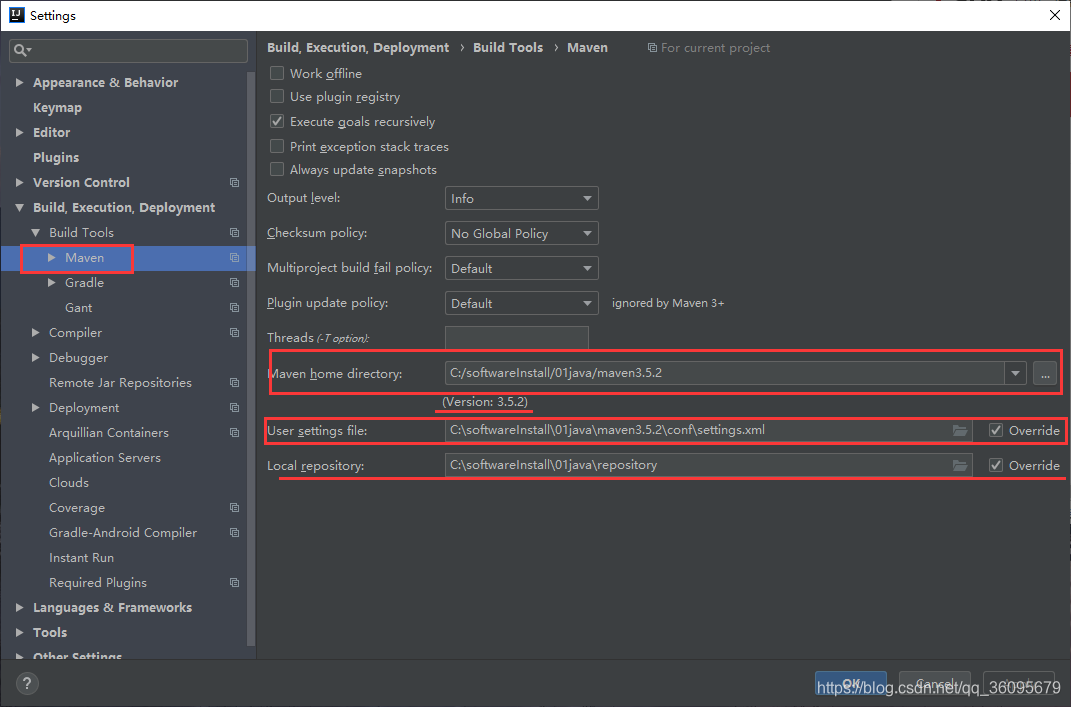Image resolution: width=1071 pixels, height=707 pixels.
Task: Expand the Gradle tree node
Action: point(52,282)
